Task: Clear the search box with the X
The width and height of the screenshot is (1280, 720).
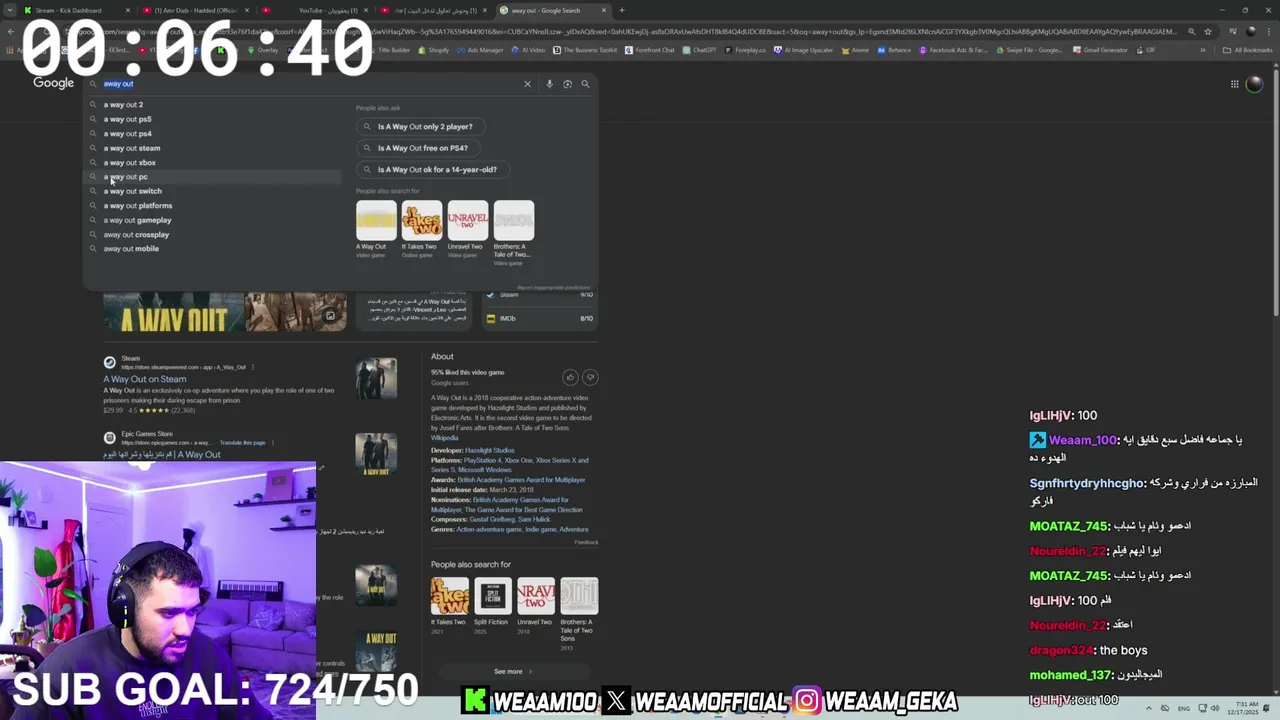Action: (x=527, y=84)
